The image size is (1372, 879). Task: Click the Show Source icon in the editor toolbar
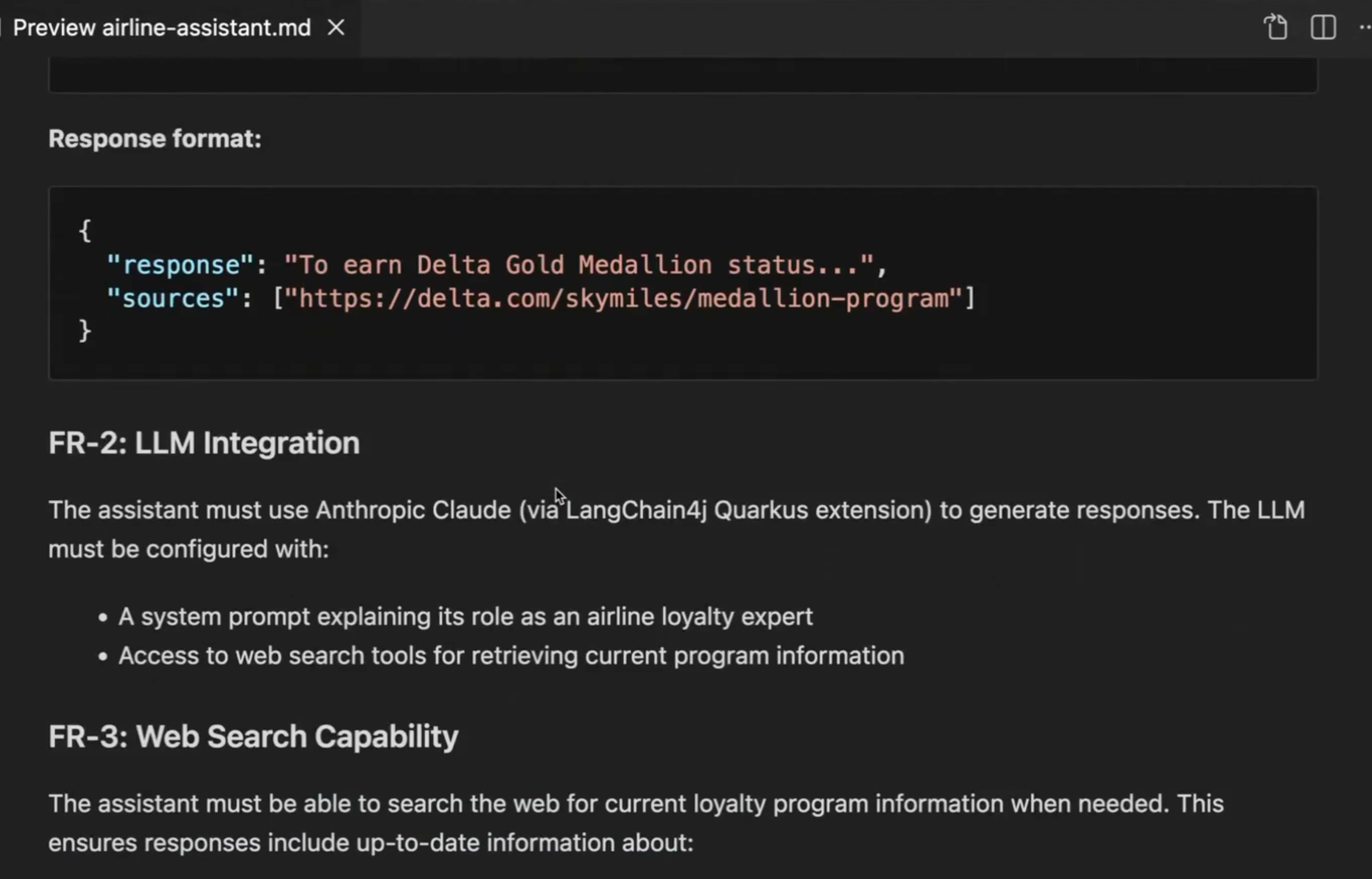(x=1276, y=27)
